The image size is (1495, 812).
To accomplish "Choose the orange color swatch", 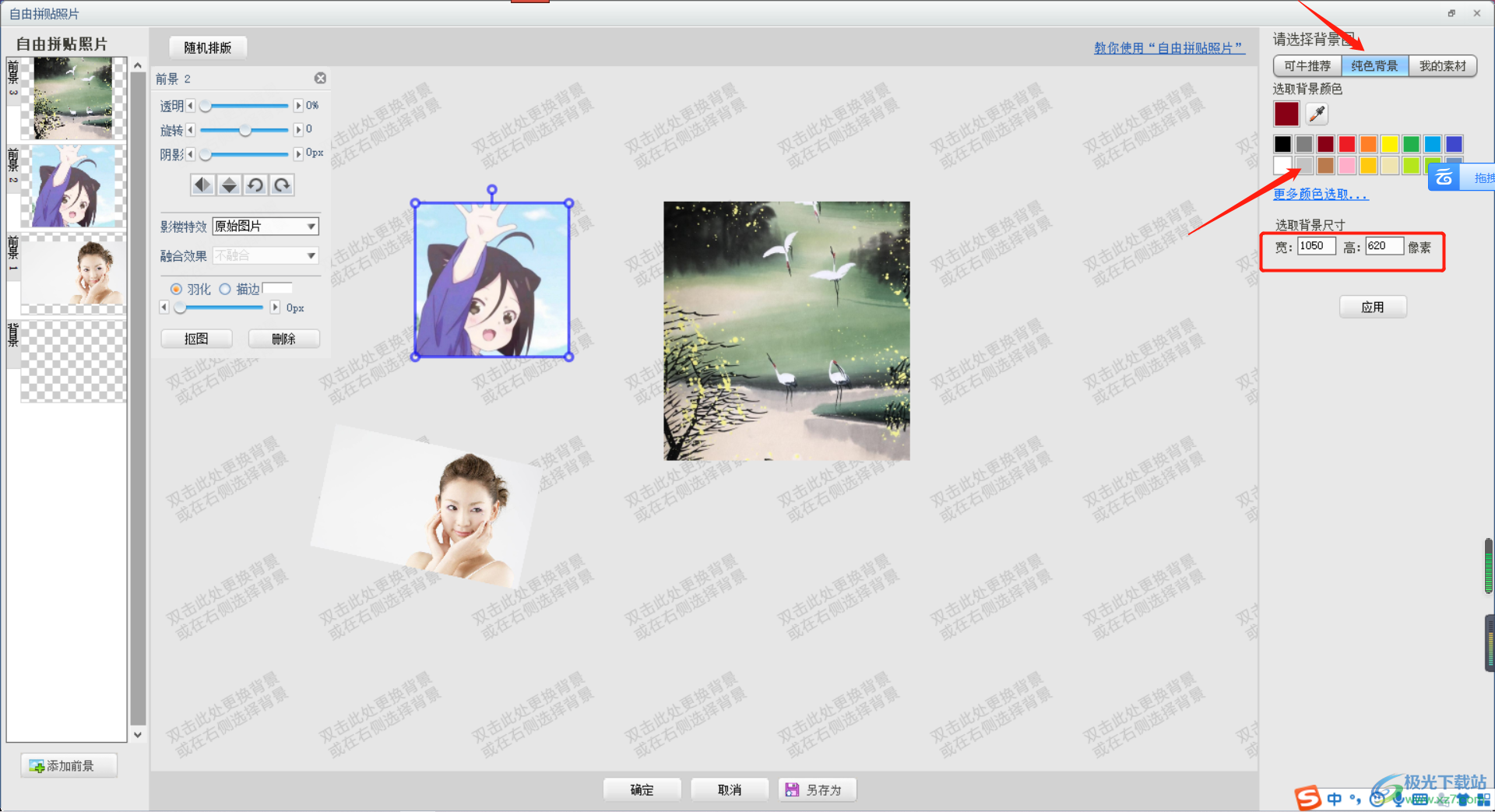I will 1368,144.
